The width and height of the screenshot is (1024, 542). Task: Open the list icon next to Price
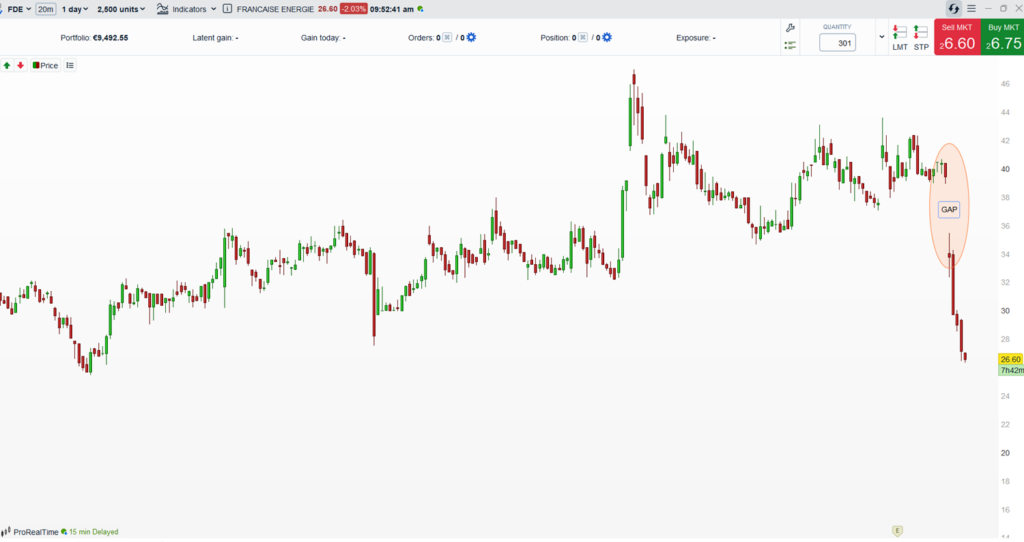70,65
